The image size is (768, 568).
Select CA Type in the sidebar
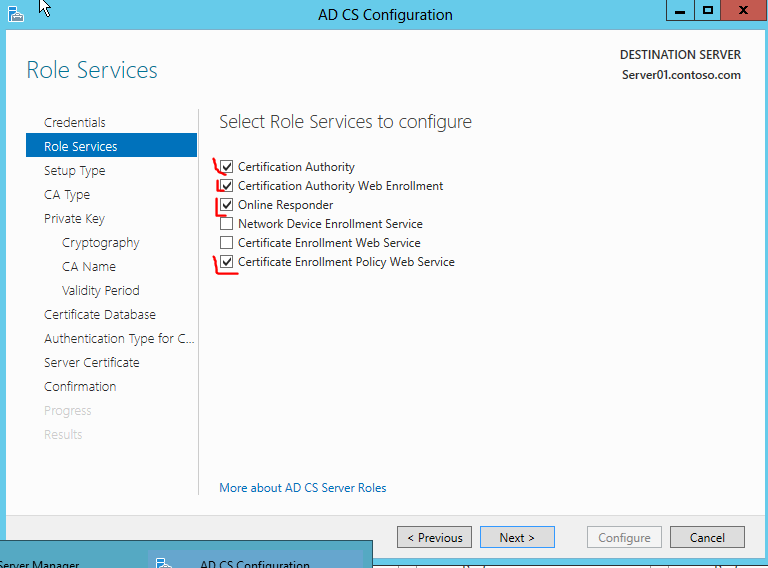click(x=67, y=195)
